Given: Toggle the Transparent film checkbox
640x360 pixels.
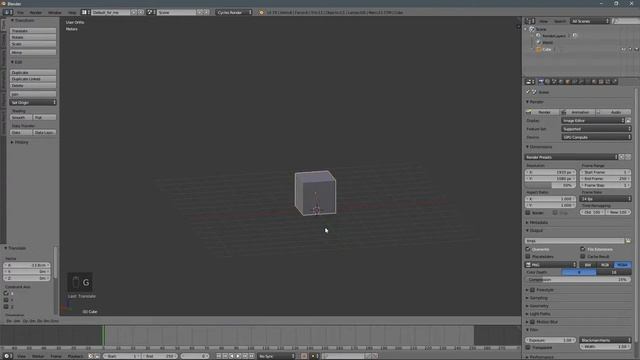Looking at the screenshot, I should 528,347.
